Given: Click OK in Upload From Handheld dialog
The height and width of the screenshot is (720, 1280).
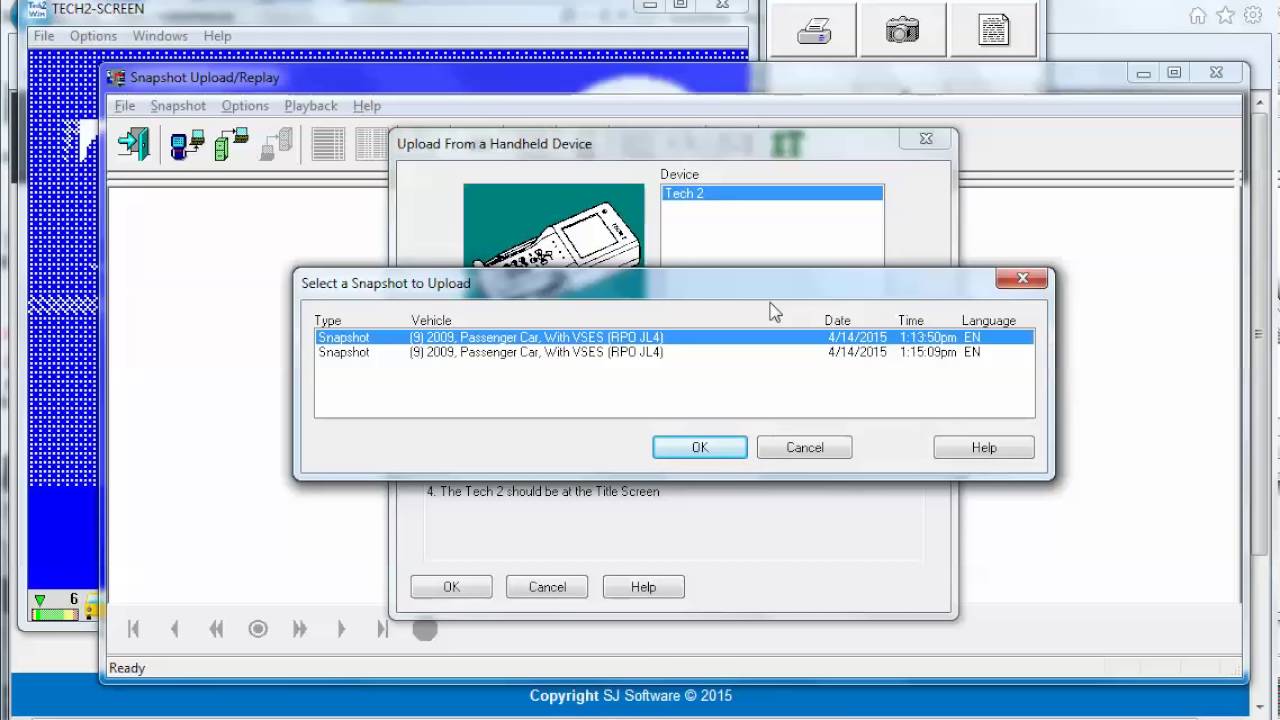Looking at the screenshot, I should pos(451,587).
